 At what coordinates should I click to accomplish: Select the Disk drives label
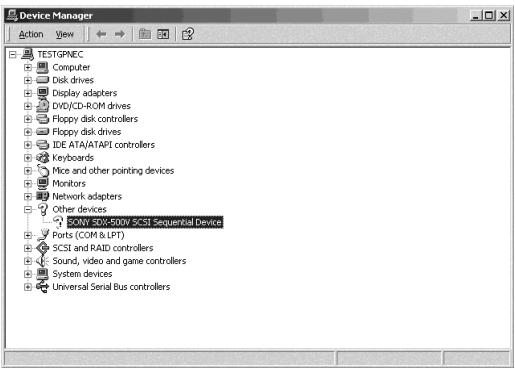pos(73,80)
